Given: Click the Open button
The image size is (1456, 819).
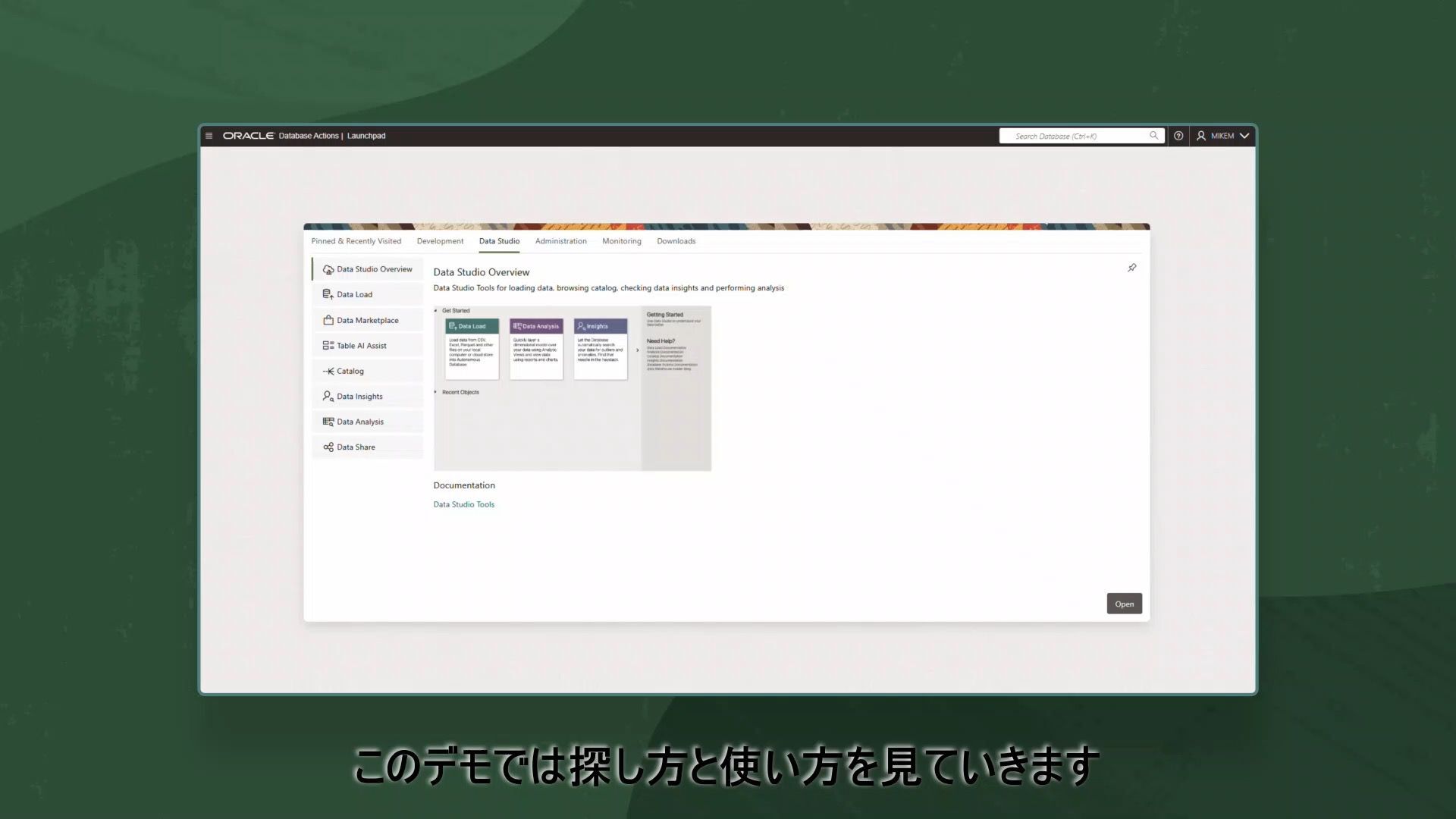Looking at the screenshot, I should coord(1124,604).
